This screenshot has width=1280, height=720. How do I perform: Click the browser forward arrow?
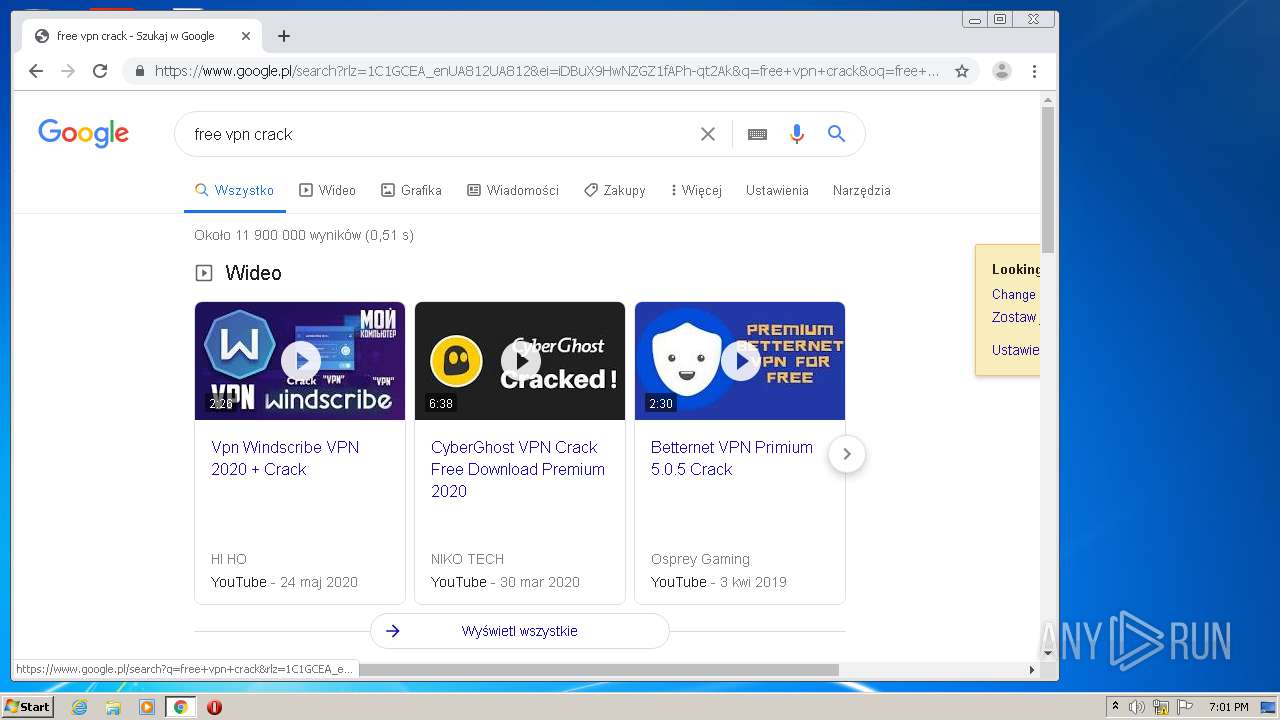coord(68,71)
